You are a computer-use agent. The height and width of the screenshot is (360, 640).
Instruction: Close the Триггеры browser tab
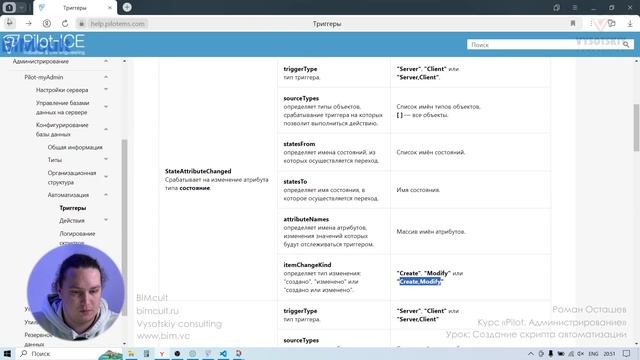110,8
